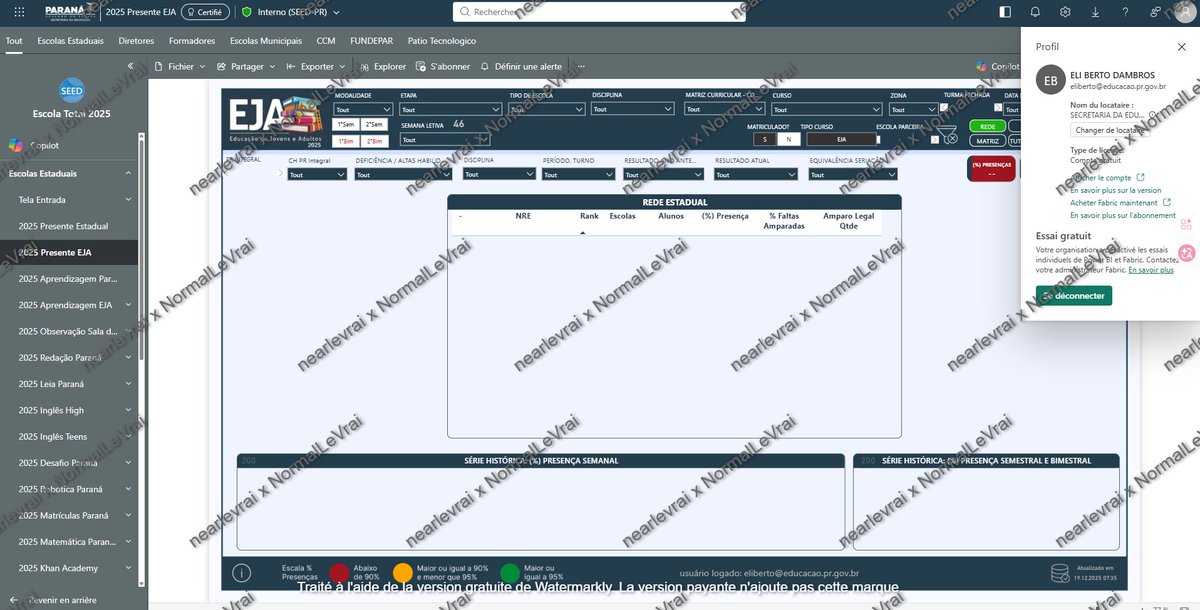Click the SEED logo in sidebar
Viewport: 1200px width, 610px height.
(72, 89)
